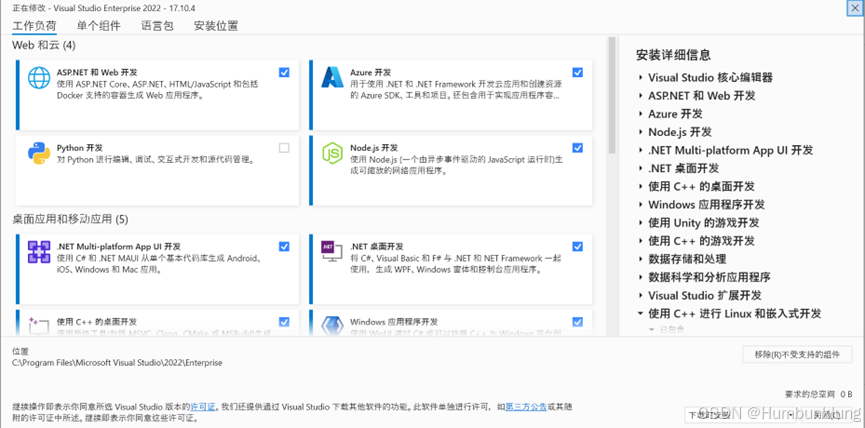Switch to the 工作负荷 tab
Image resolution: width=865 pixels, height=428 pixels.
click(34, 25)
